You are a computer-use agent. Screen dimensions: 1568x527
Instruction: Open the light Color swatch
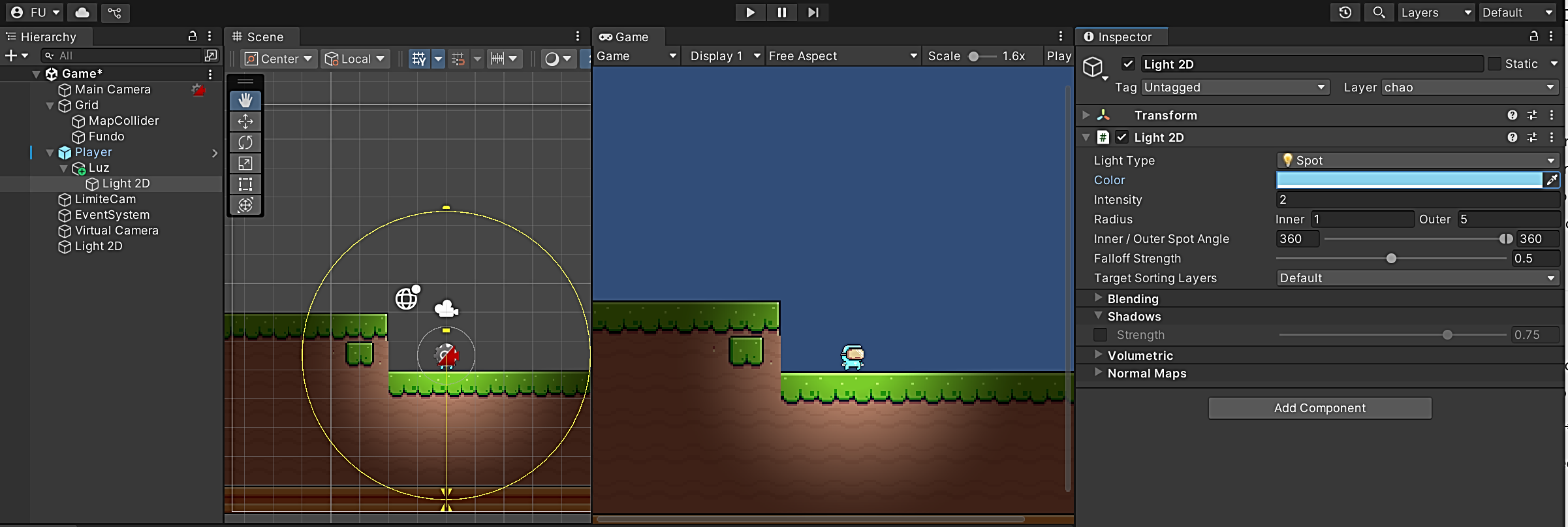tap(1409, 180)
